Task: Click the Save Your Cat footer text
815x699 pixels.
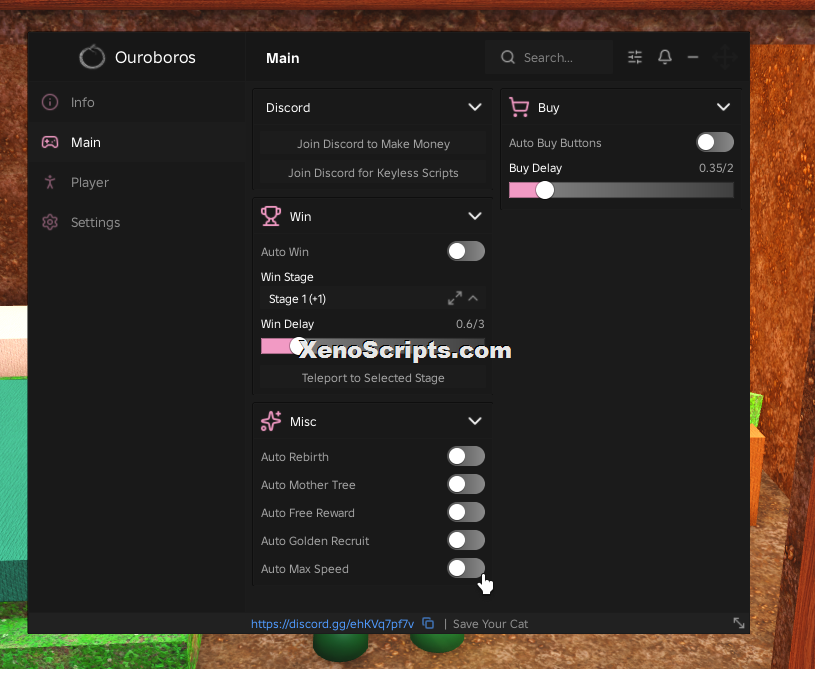Action: [490, 624]
